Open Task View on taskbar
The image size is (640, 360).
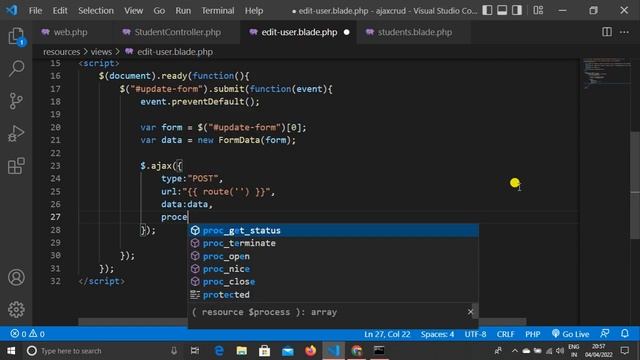coord(195,351)
